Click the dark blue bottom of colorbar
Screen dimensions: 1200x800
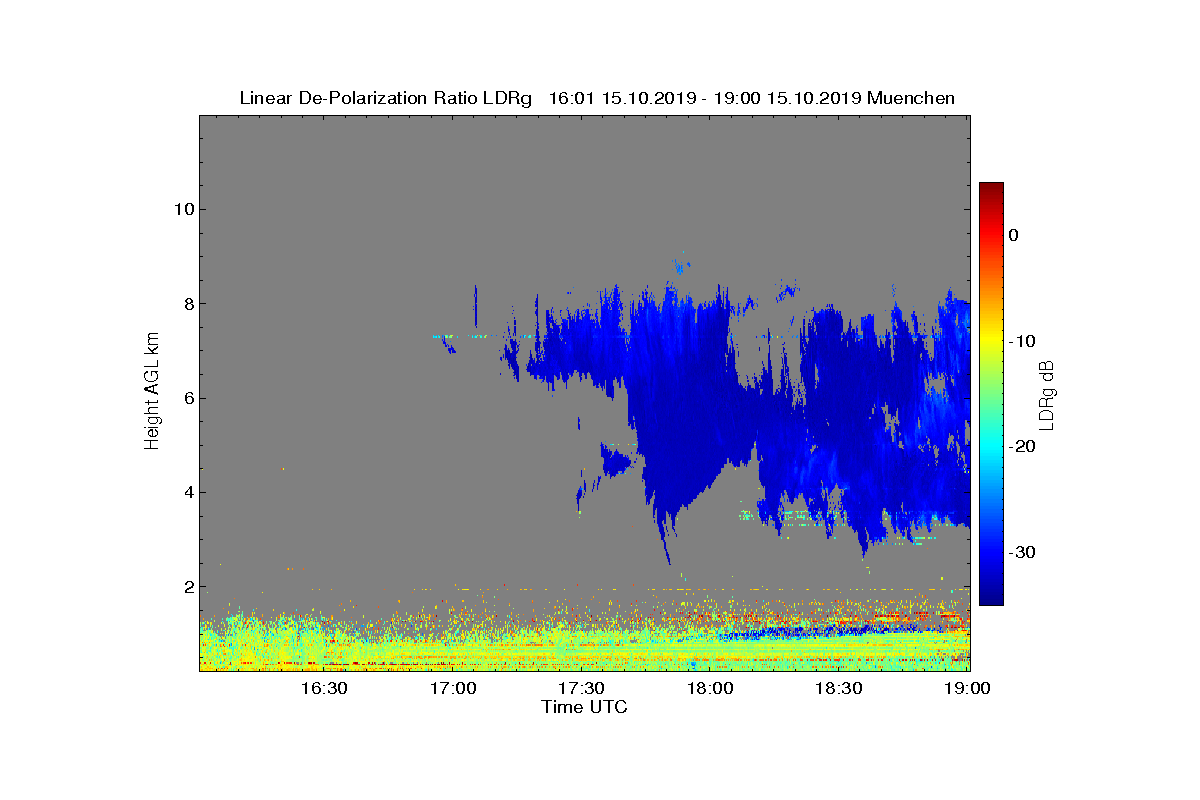pos(991,597)
